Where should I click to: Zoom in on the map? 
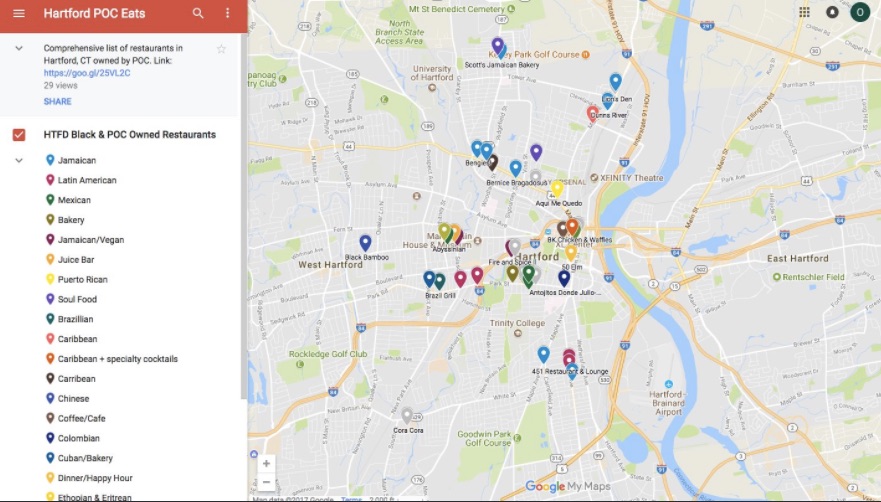266,464
